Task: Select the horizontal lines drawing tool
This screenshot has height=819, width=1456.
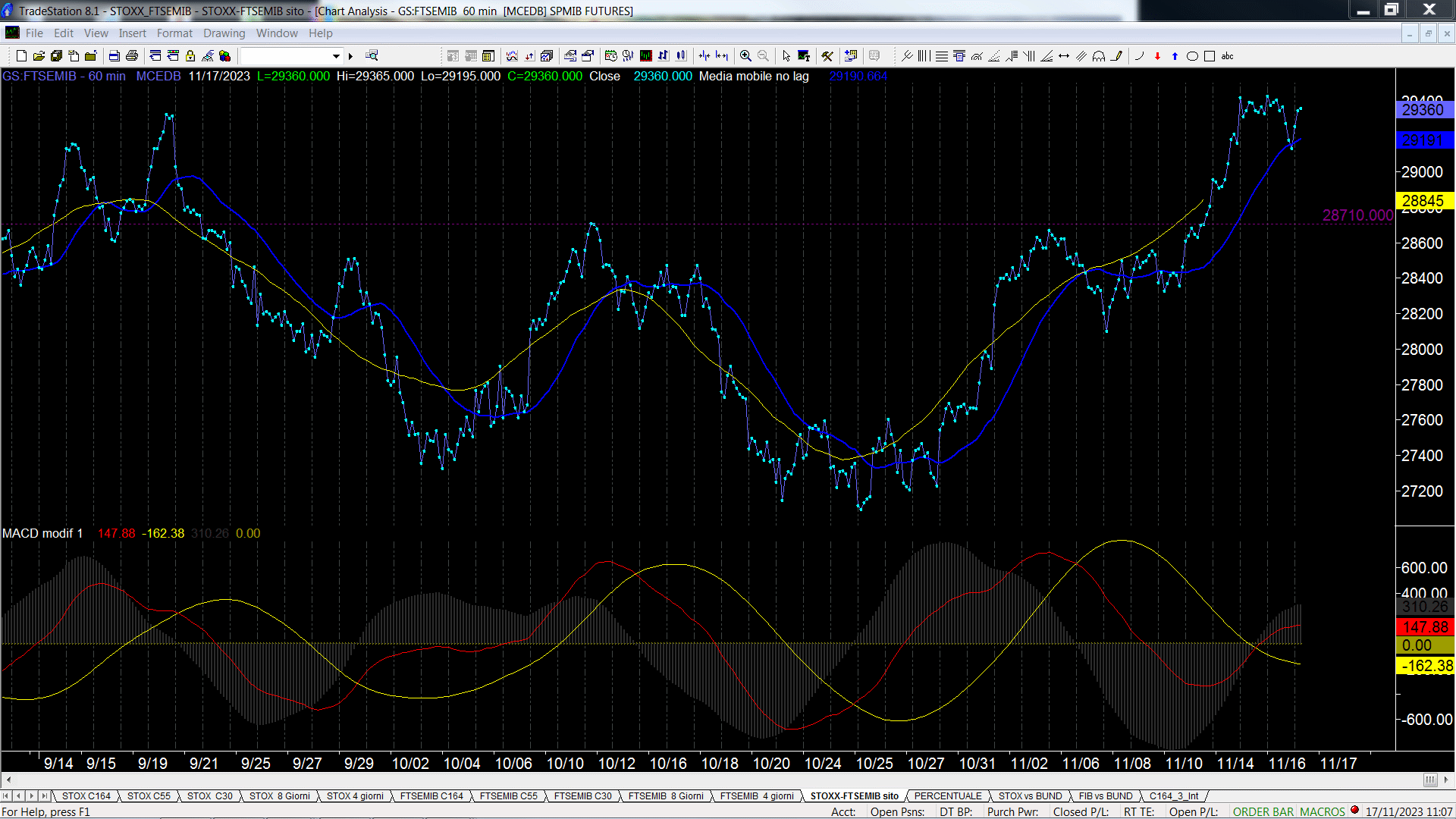Action: pyautogui.click(x=942, y=55)
